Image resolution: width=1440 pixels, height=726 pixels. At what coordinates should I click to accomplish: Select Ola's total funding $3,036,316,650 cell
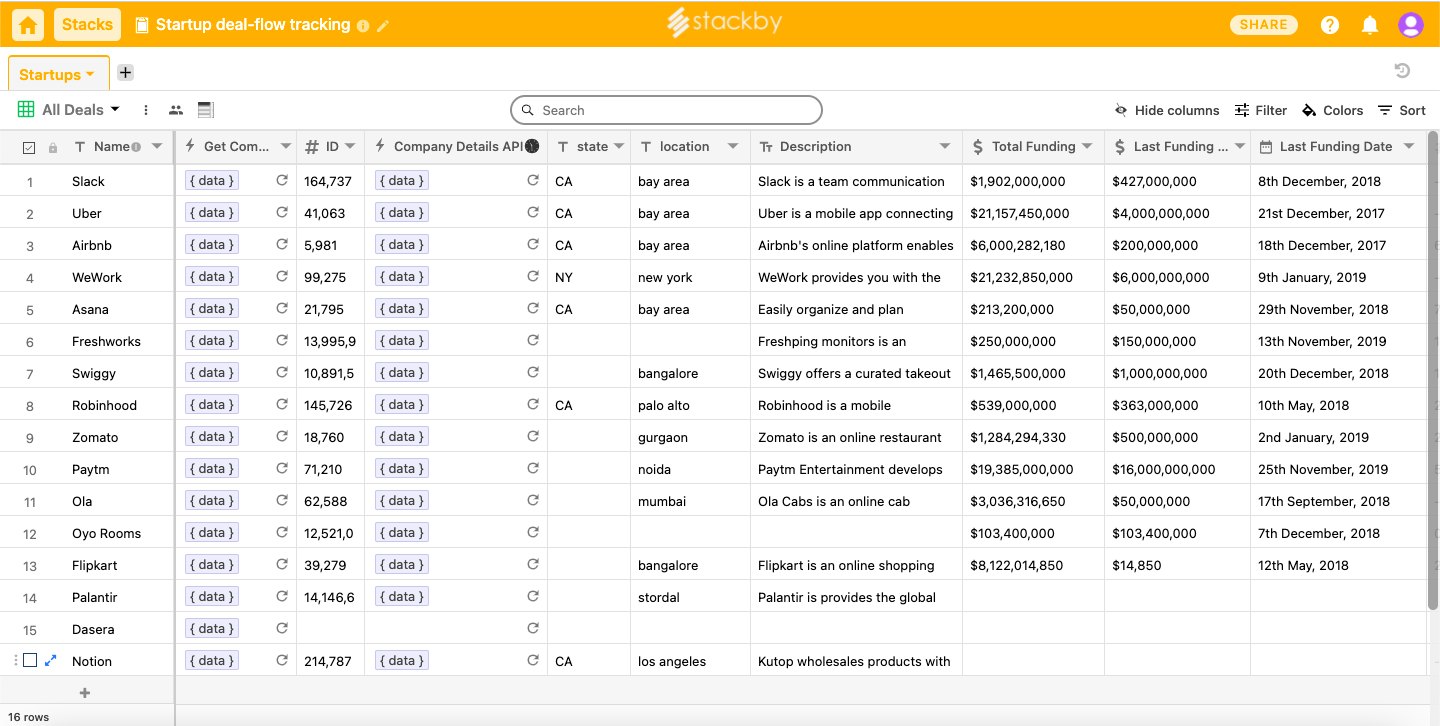(1033, 501)
